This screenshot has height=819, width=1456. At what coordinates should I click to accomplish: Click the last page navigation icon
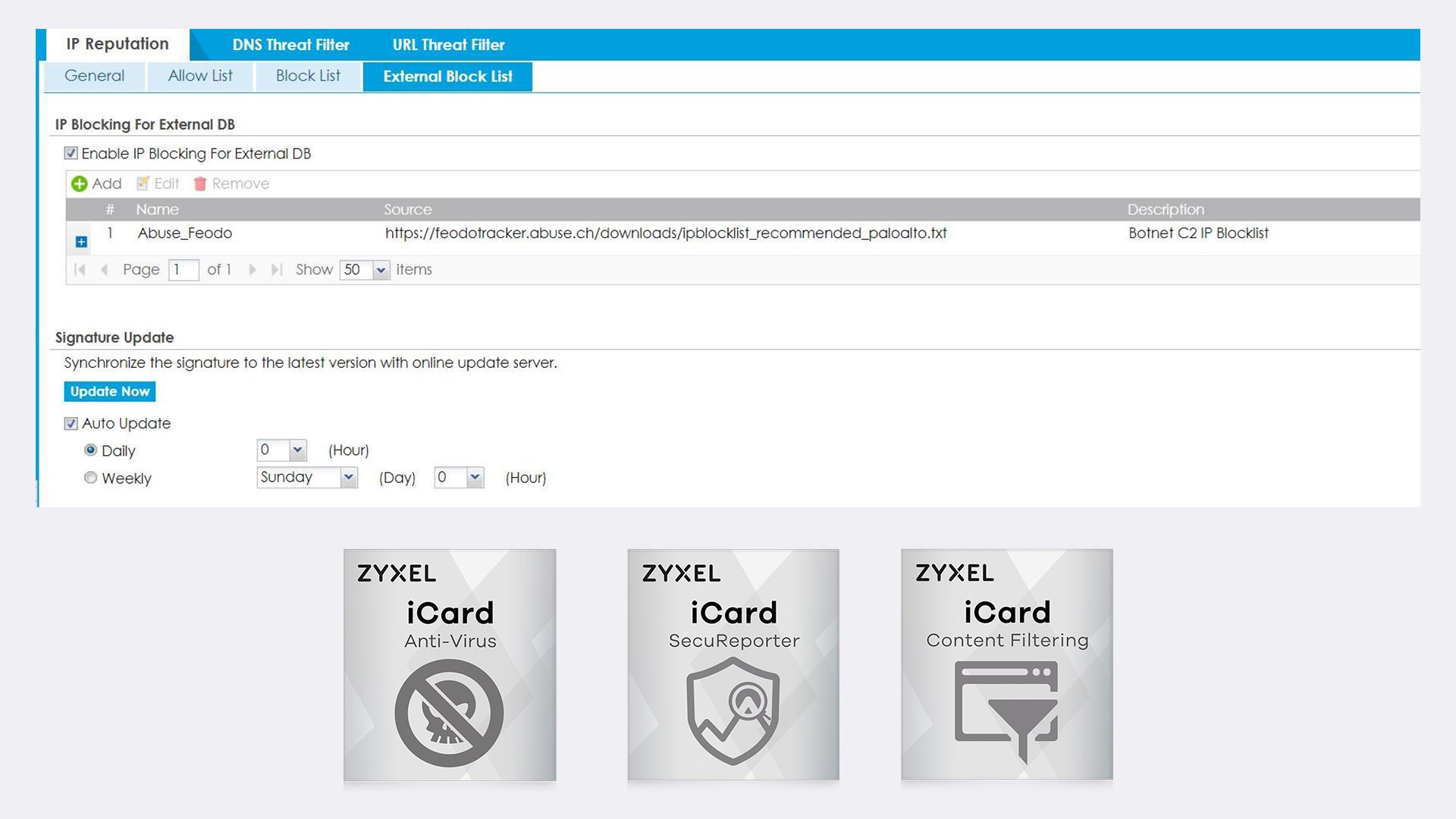tap(278, 269)
